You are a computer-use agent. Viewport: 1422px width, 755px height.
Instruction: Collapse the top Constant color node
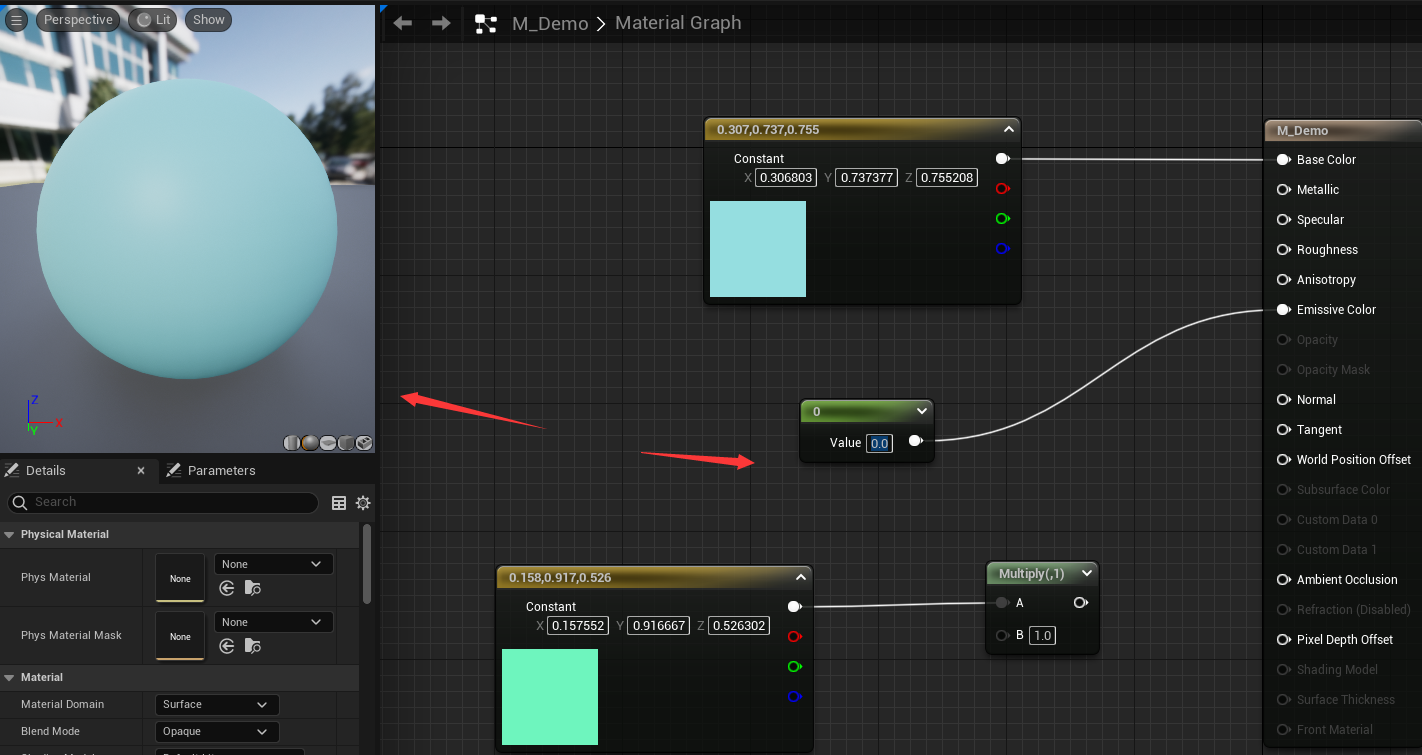tap(1008, 129)
